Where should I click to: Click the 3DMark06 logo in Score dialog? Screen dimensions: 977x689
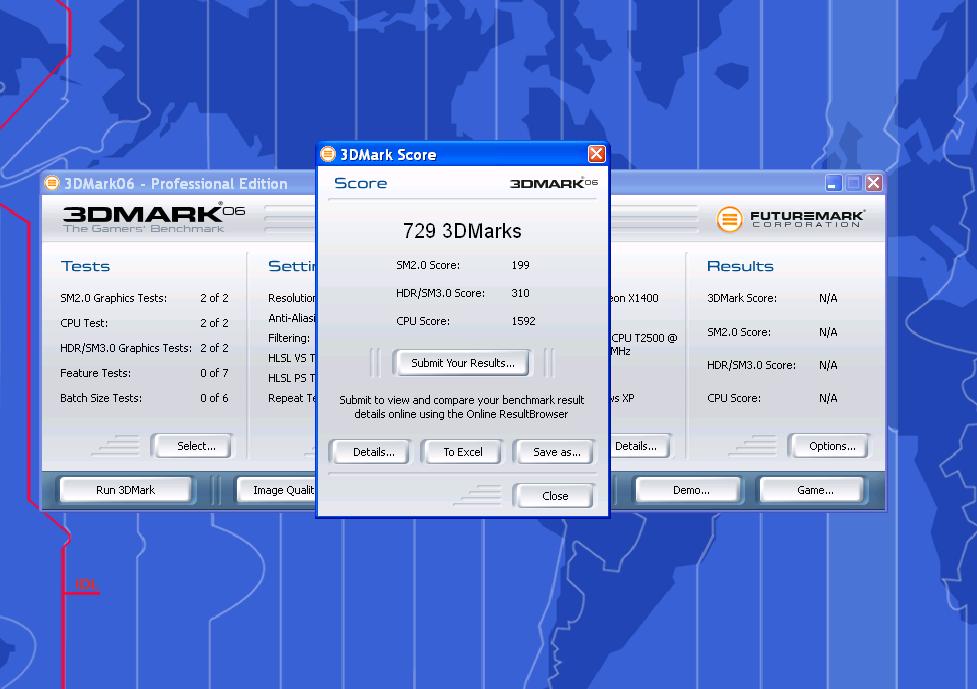coord(553,183)
